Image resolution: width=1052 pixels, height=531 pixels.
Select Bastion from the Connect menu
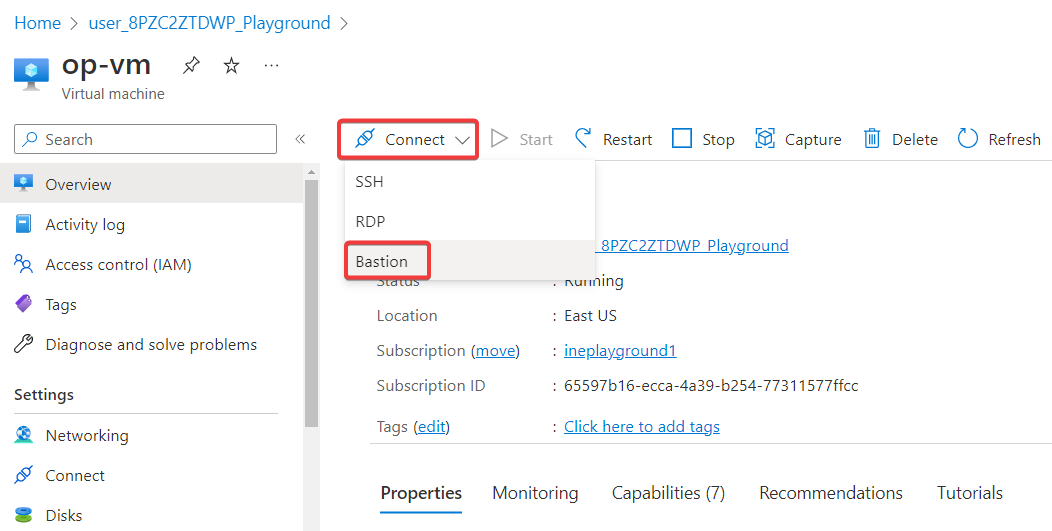coord(382,261)
